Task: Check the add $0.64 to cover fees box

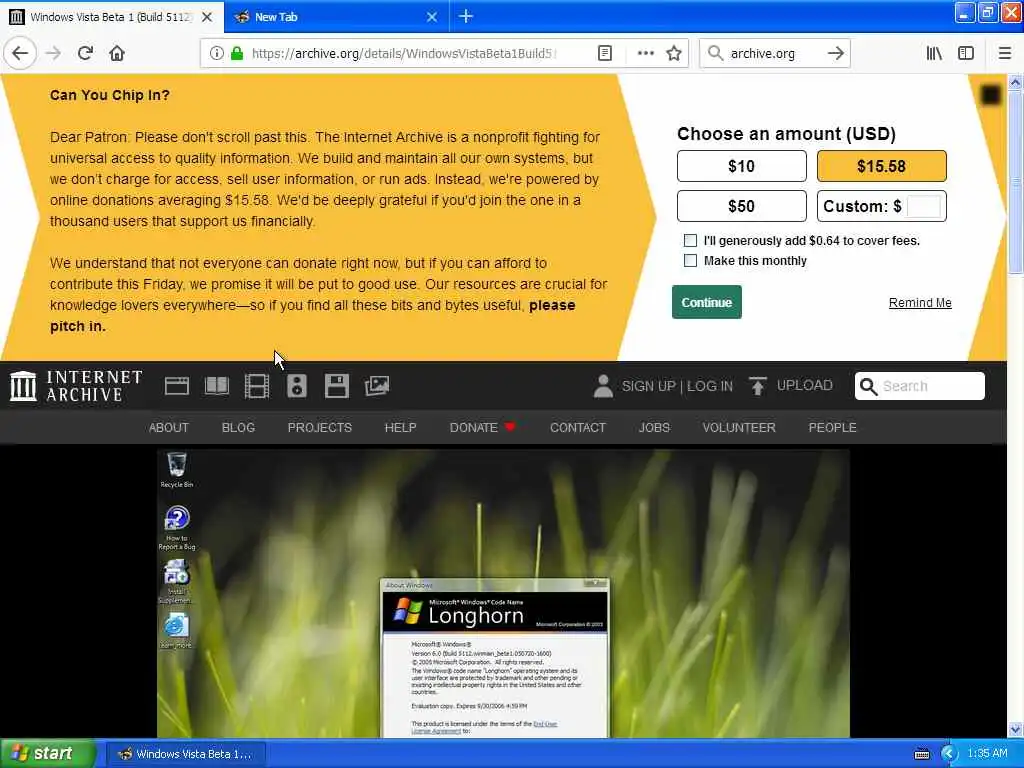Action: [690, 240]
